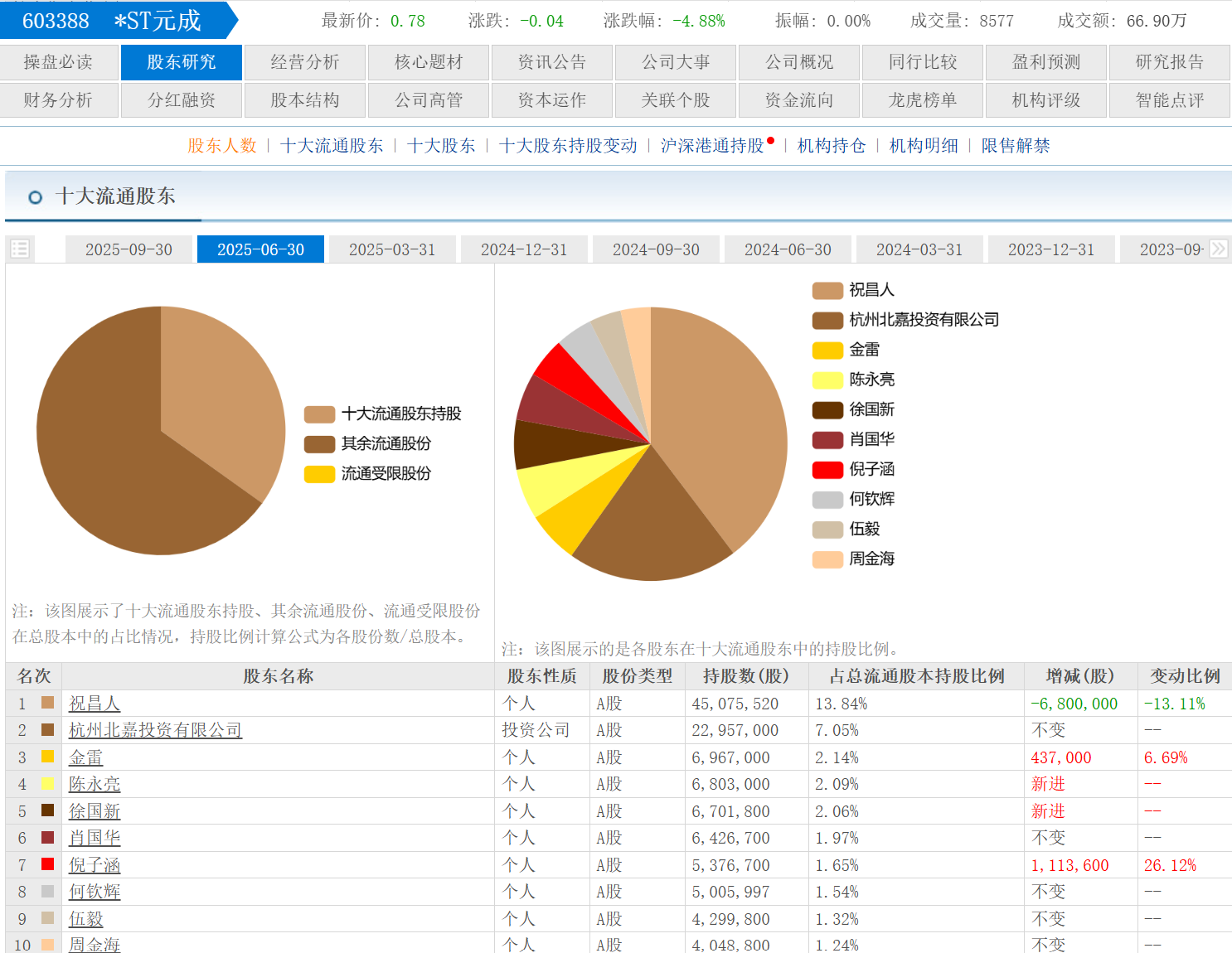Open the 龙虎榜单 menu section
The height and width of the screenshot is (953, 1232).
click(x=922, y=100)
